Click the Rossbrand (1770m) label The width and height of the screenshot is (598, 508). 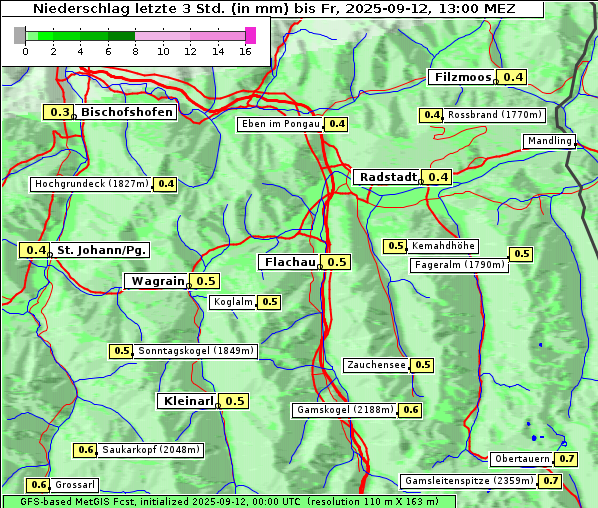click(494, 115)
